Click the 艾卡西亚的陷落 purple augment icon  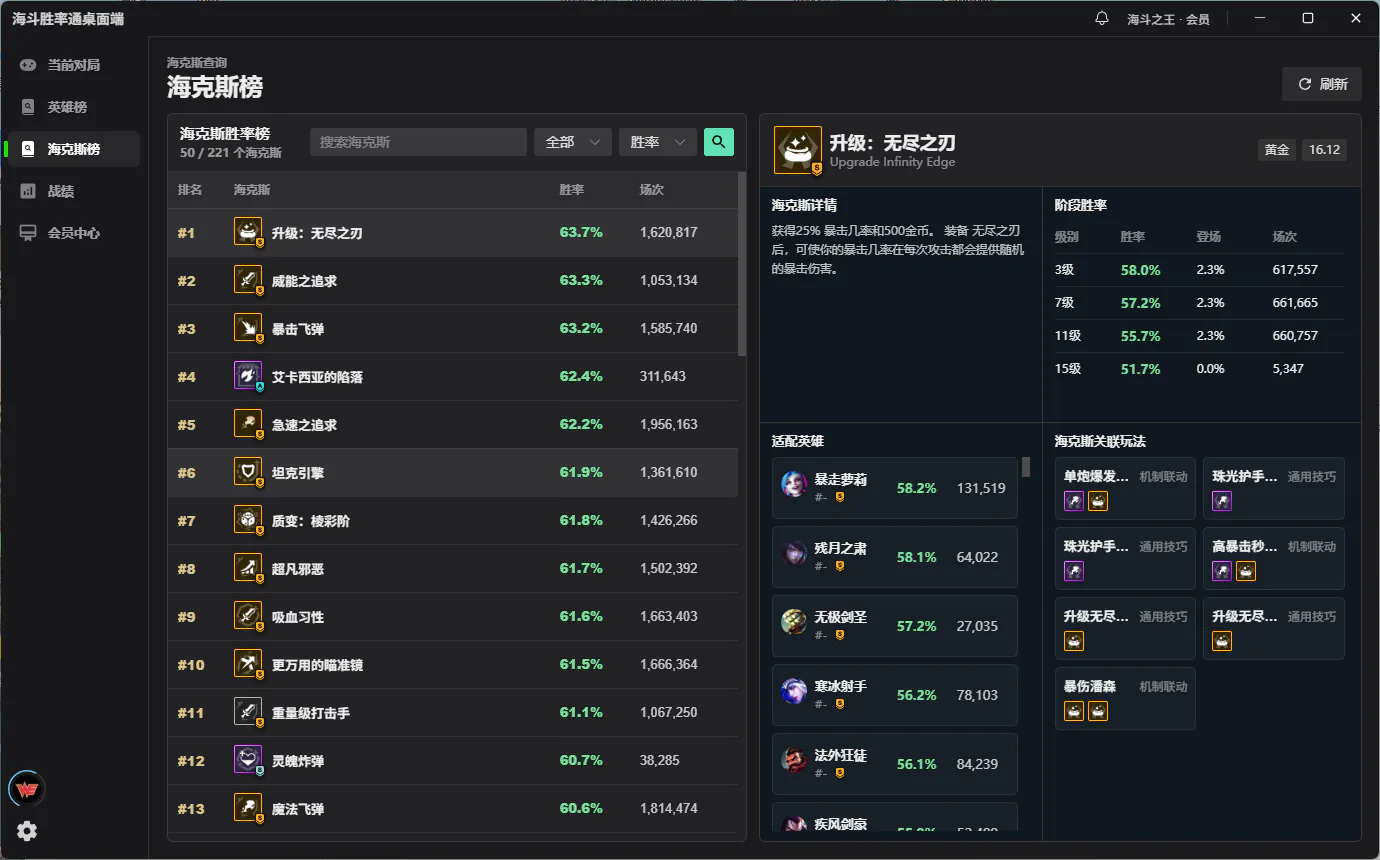(248, 376)
